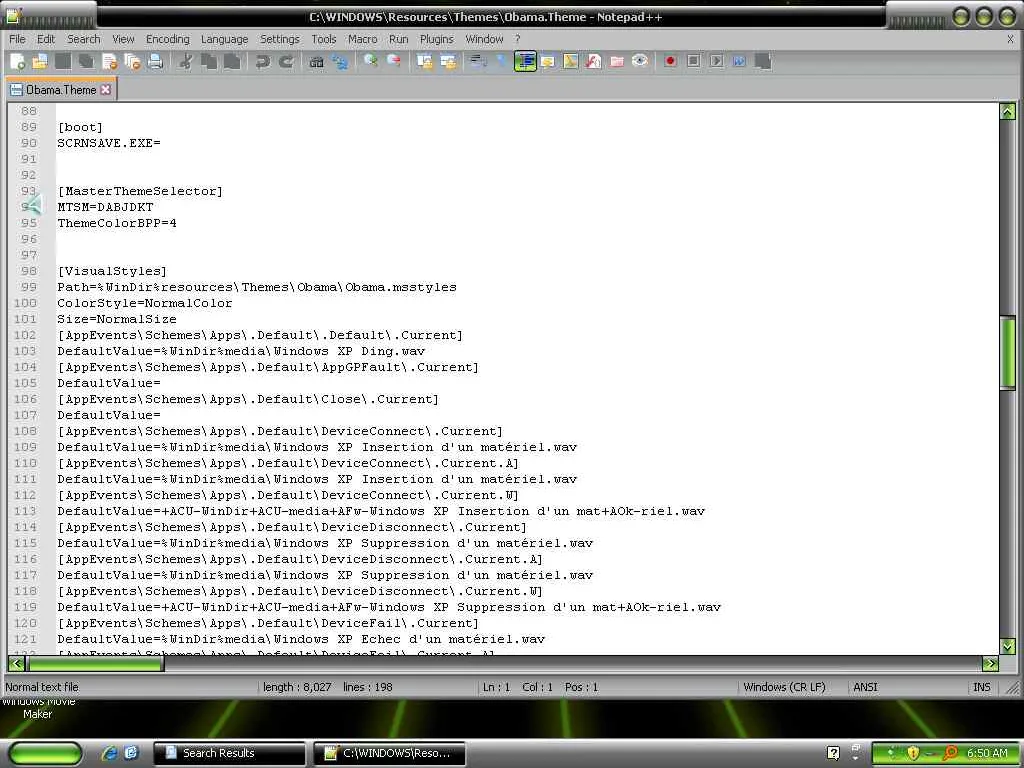This screenshot has width=1024, height=768.
Task: Click the Copy toolbar icon
Action: click(x=209, y=62)
